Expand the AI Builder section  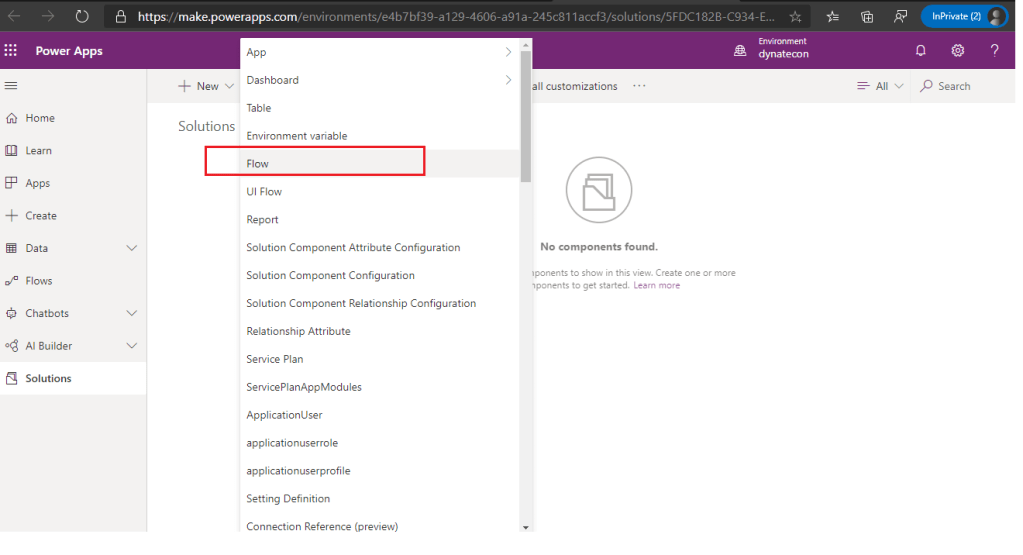coord(132,346)
